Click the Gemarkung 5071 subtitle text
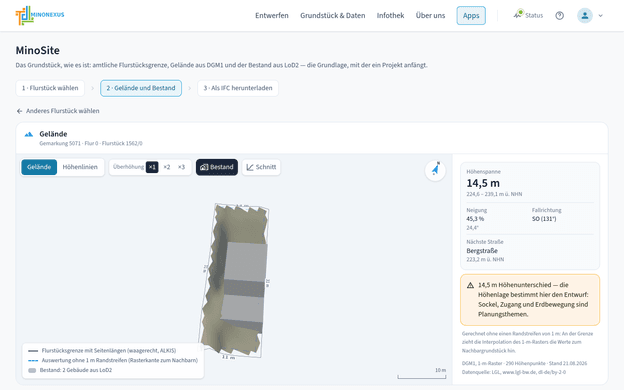Image resolution: width=624 pixels, height=390 pixels. coord(91,143)
